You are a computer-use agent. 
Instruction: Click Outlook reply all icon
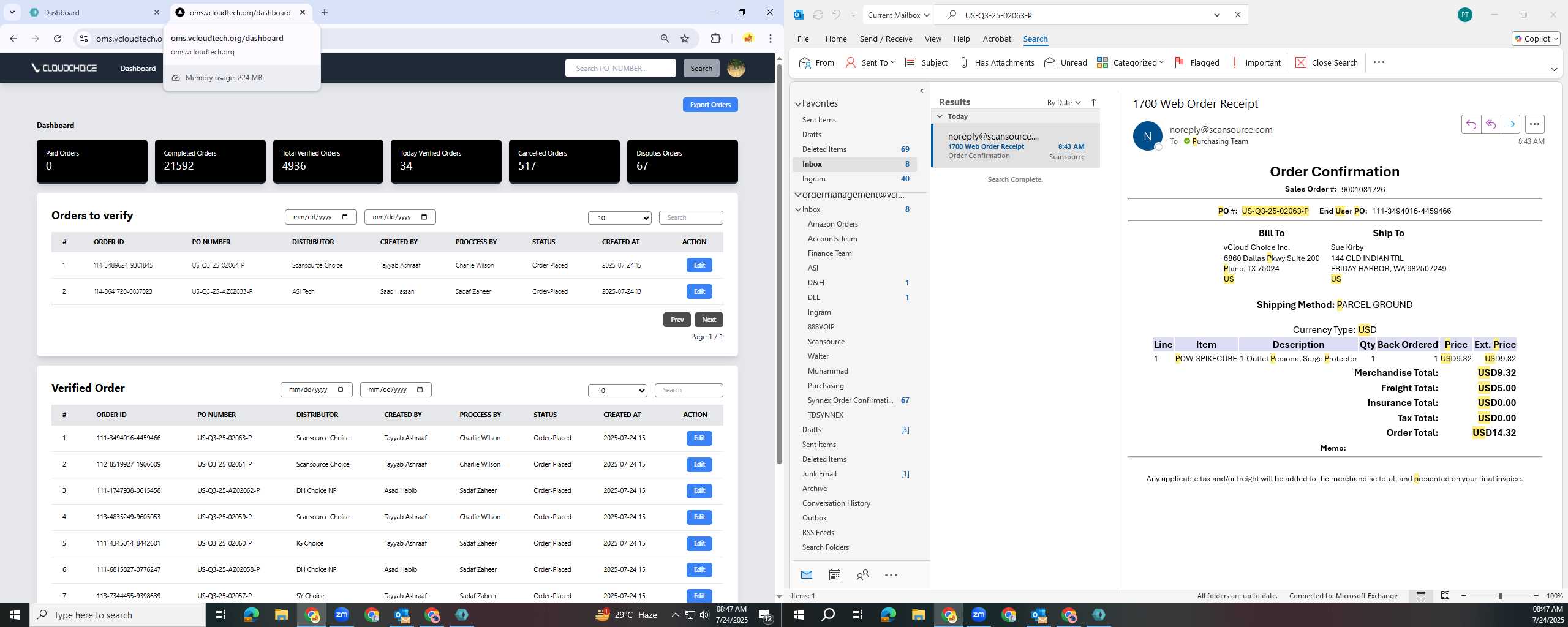[x=1491, y=124]
